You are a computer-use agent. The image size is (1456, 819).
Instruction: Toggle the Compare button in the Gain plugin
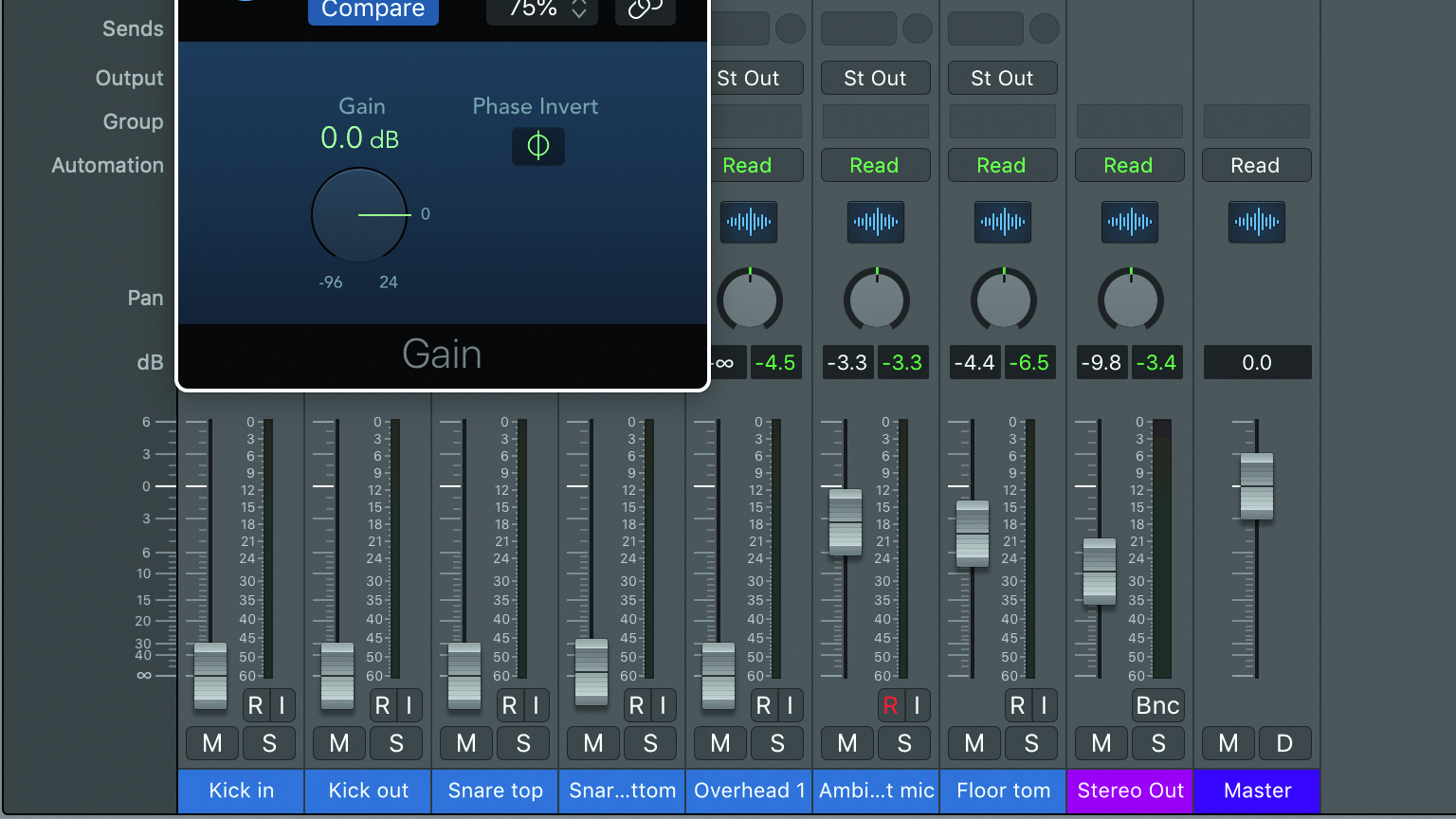(373, 10)
